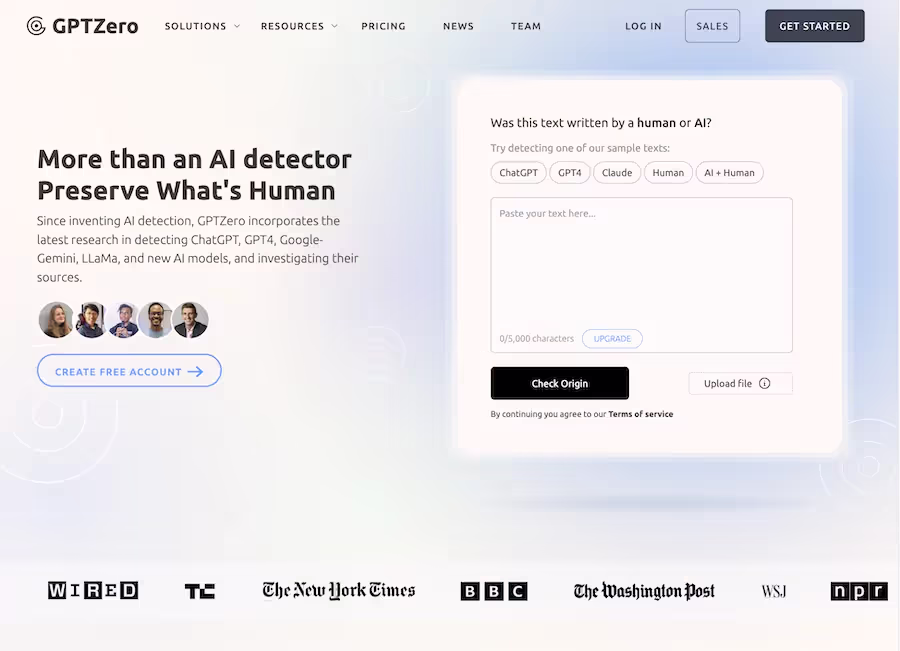Open the News page

(x=458, y=26)
